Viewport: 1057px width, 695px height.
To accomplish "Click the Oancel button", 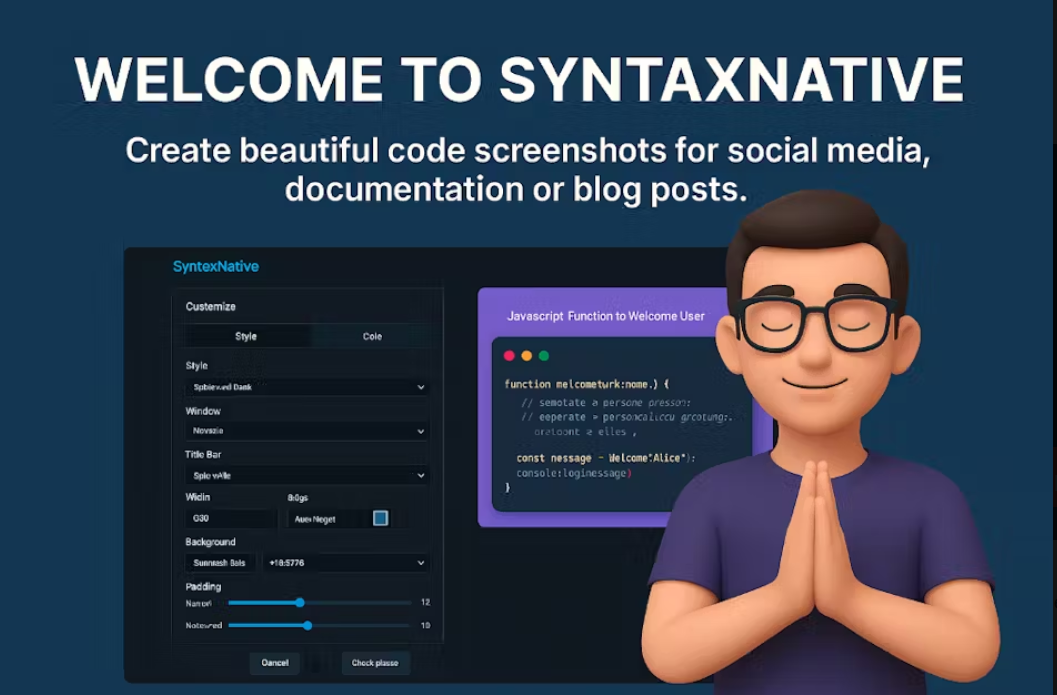I will point(275,663).
